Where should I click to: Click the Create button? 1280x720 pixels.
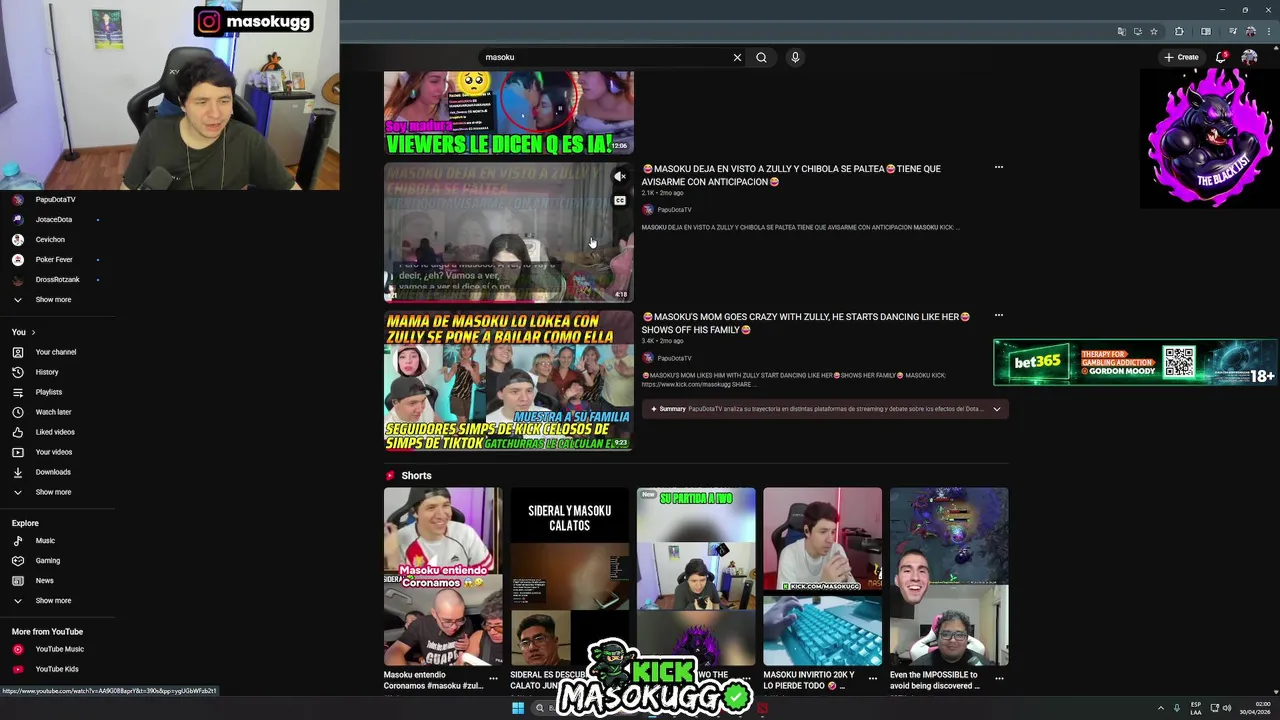[x=1181, y=57]
